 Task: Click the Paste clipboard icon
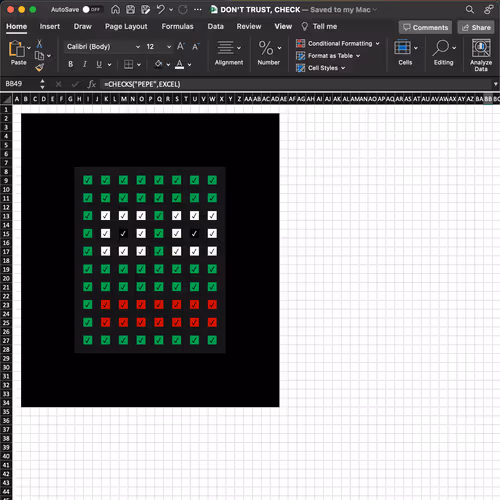pos(16,49)
